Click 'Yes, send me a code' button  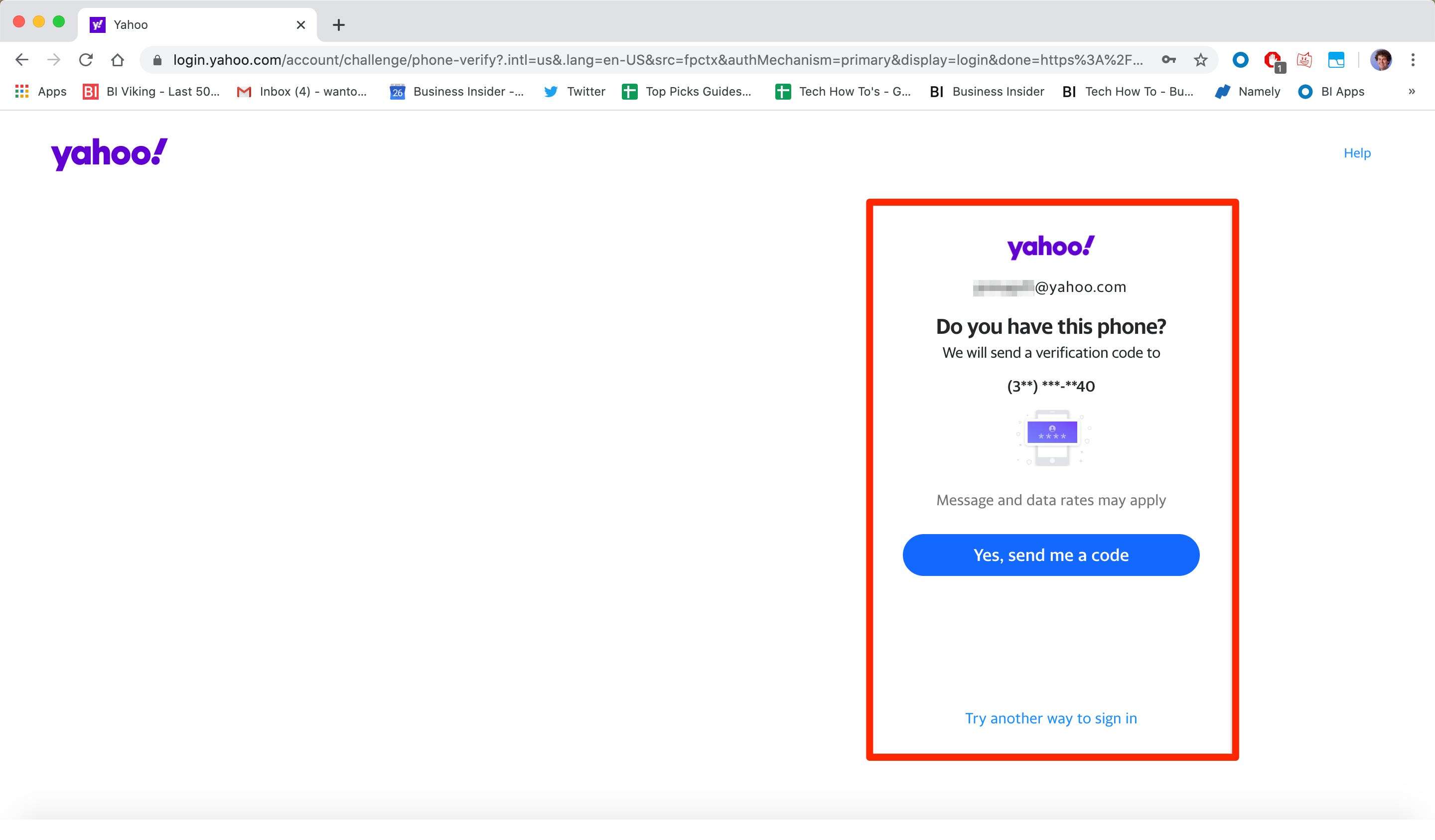pyautogui.click(x=1050, y=555)
